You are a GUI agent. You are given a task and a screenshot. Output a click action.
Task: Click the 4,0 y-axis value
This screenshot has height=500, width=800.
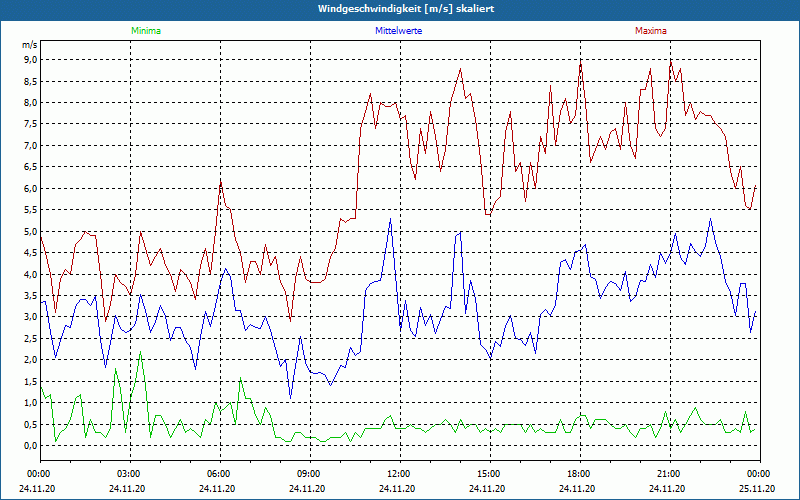coord(30,274)
